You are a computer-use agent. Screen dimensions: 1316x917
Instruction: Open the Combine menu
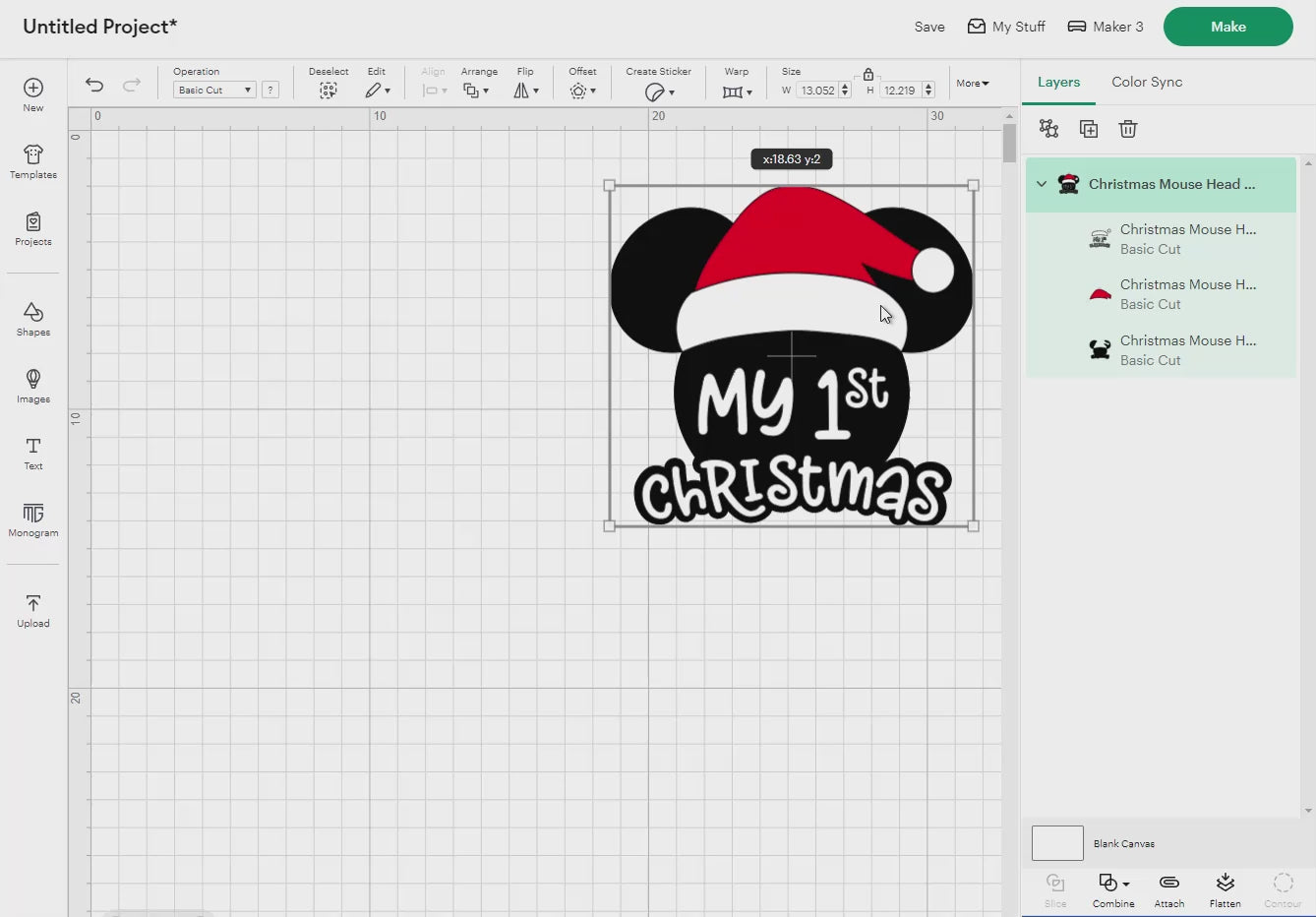(1113, 890)
